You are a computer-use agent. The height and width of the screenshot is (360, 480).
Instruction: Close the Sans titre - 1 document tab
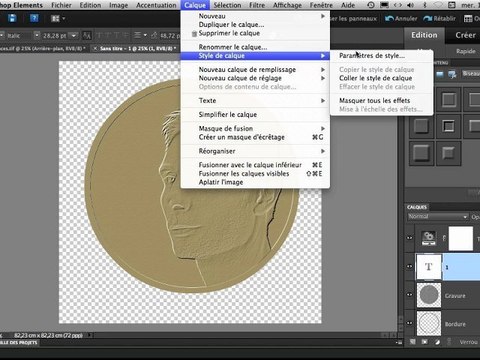(95, 49)
